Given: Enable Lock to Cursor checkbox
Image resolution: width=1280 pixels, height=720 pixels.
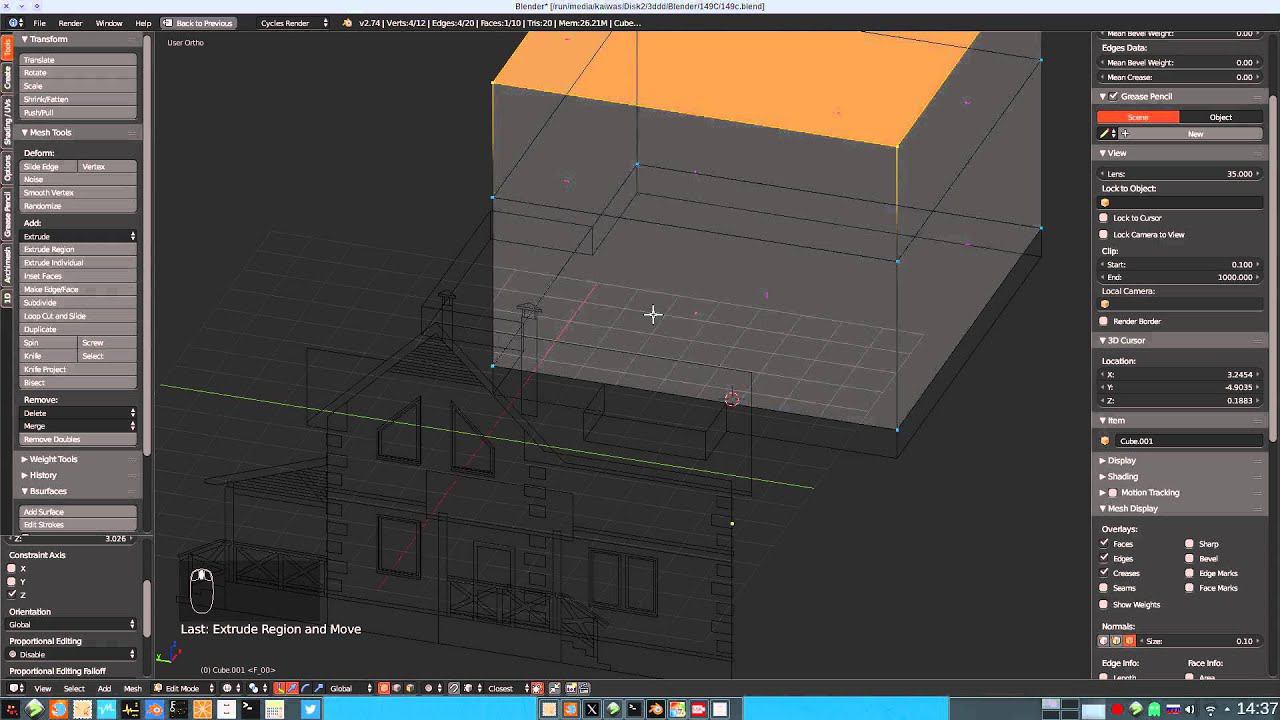Looking at the screenshot, I should pos(1104,218).
